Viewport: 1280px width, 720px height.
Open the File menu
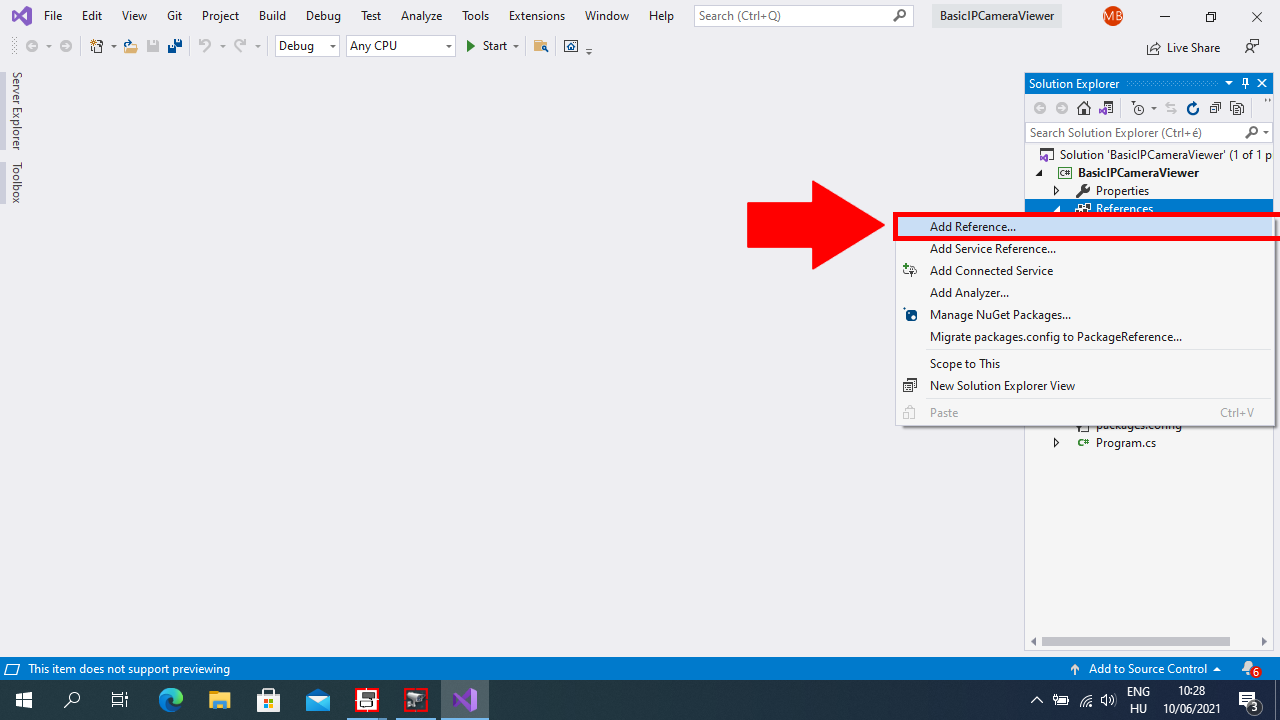[53, 16]
